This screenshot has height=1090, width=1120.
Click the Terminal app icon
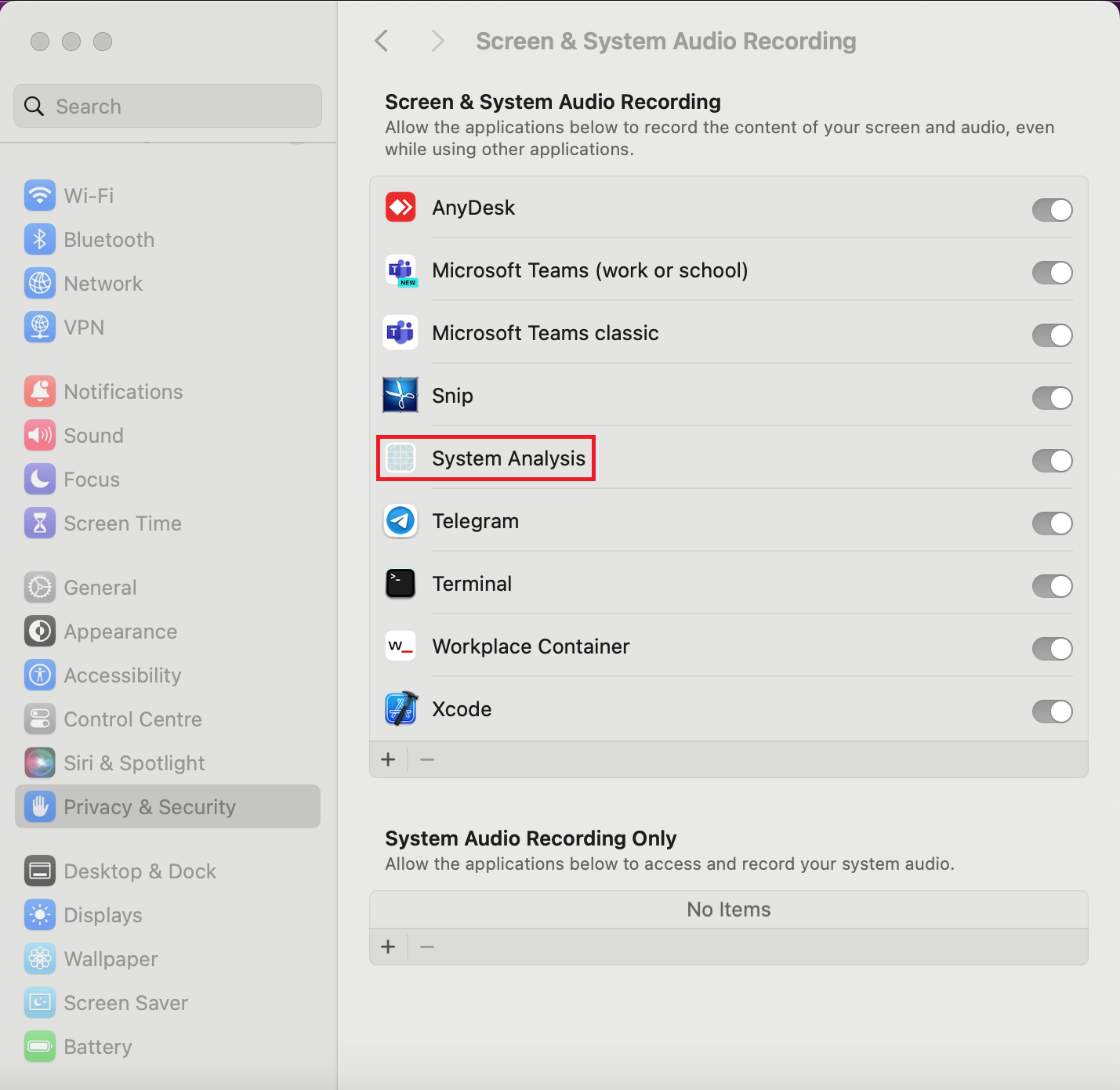pyautogui.click(x=401, y=584)
